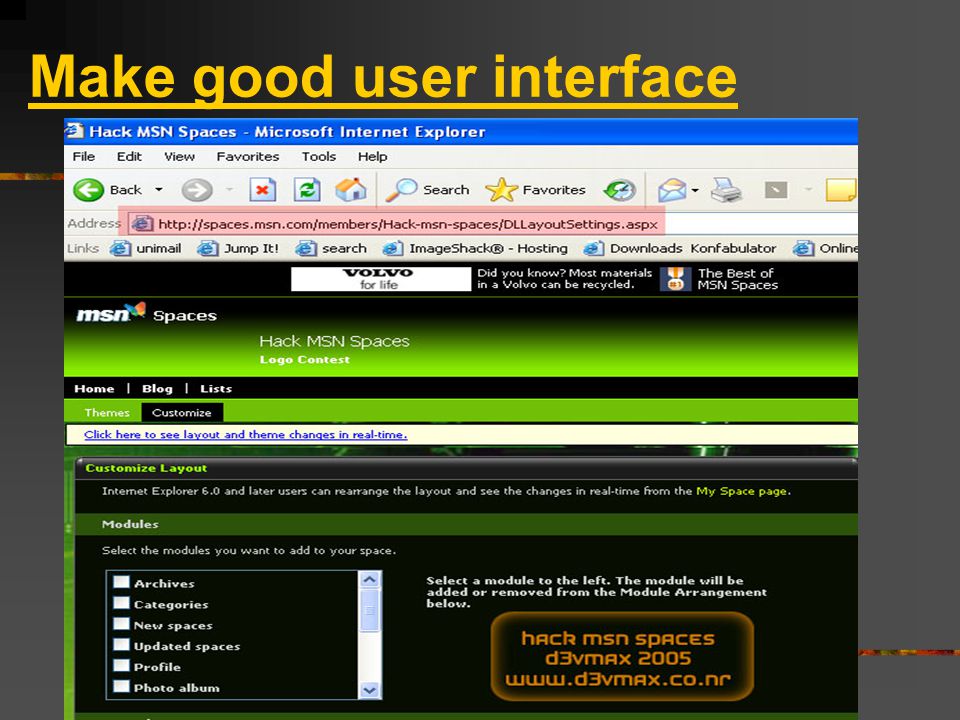Image resolution: width=960 pixels, height=720 pixels.
Task: Click the yellow note icon in toolbar
Action: (841, 190)
